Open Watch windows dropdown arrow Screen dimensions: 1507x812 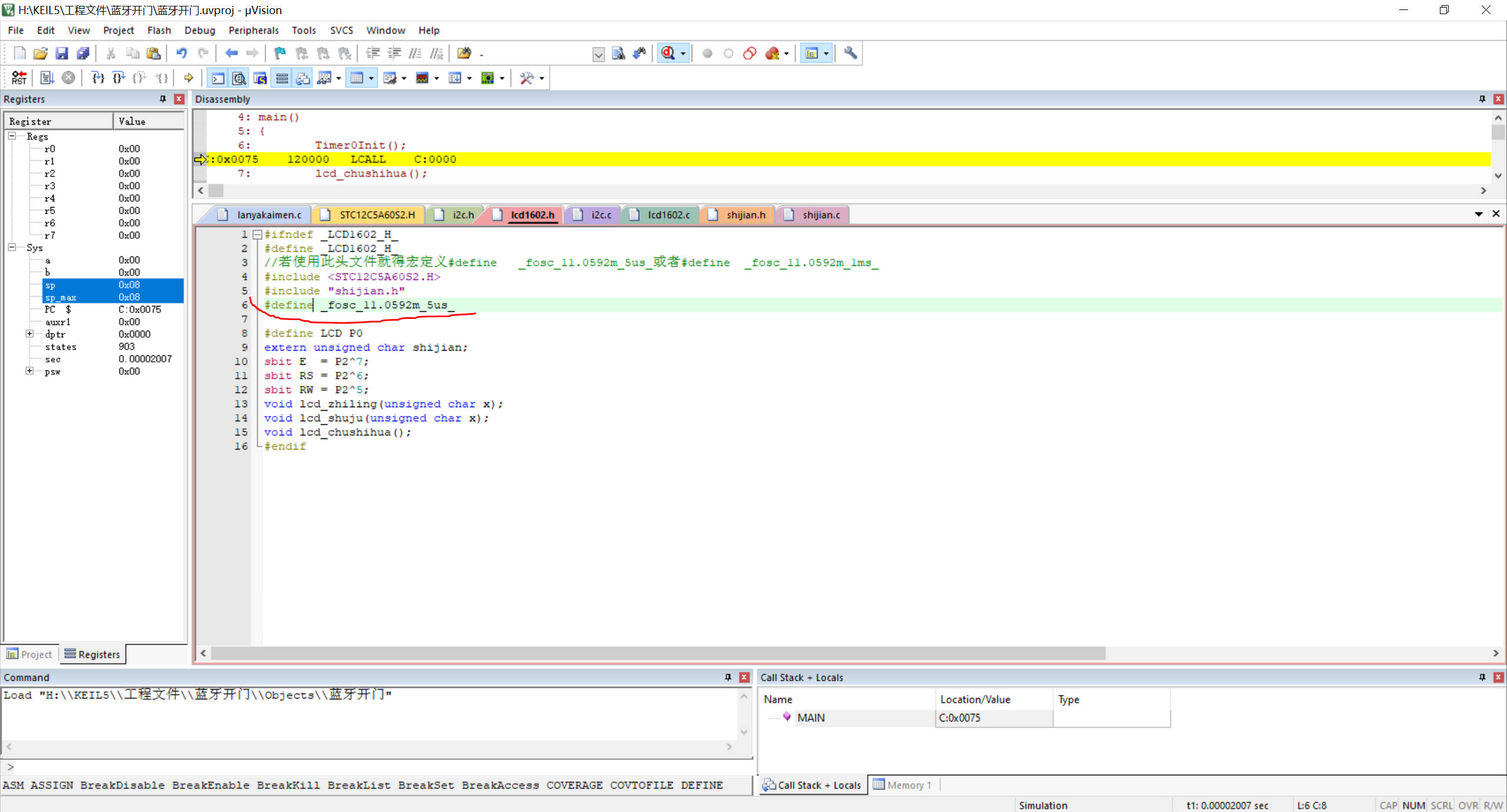tap(338, 78)
